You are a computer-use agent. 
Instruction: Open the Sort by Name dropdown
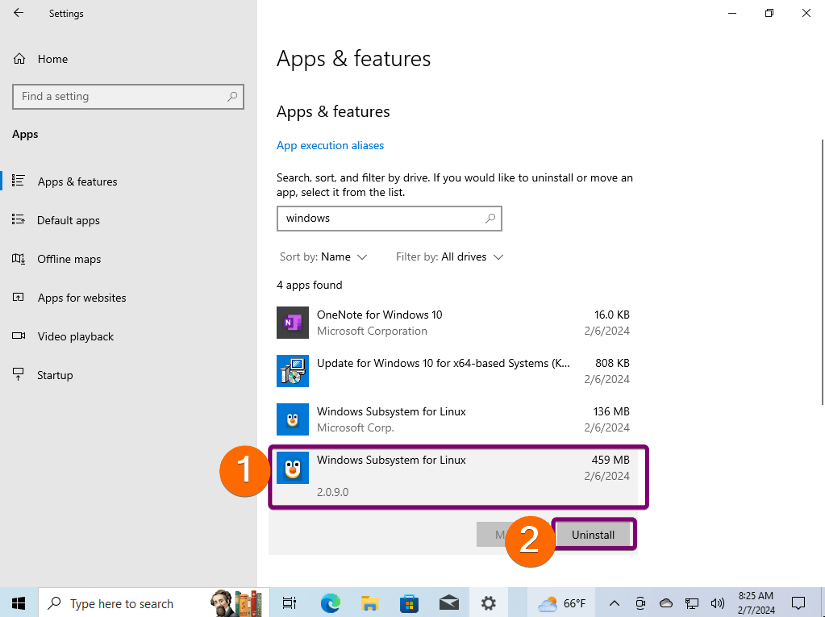(323, 257)
